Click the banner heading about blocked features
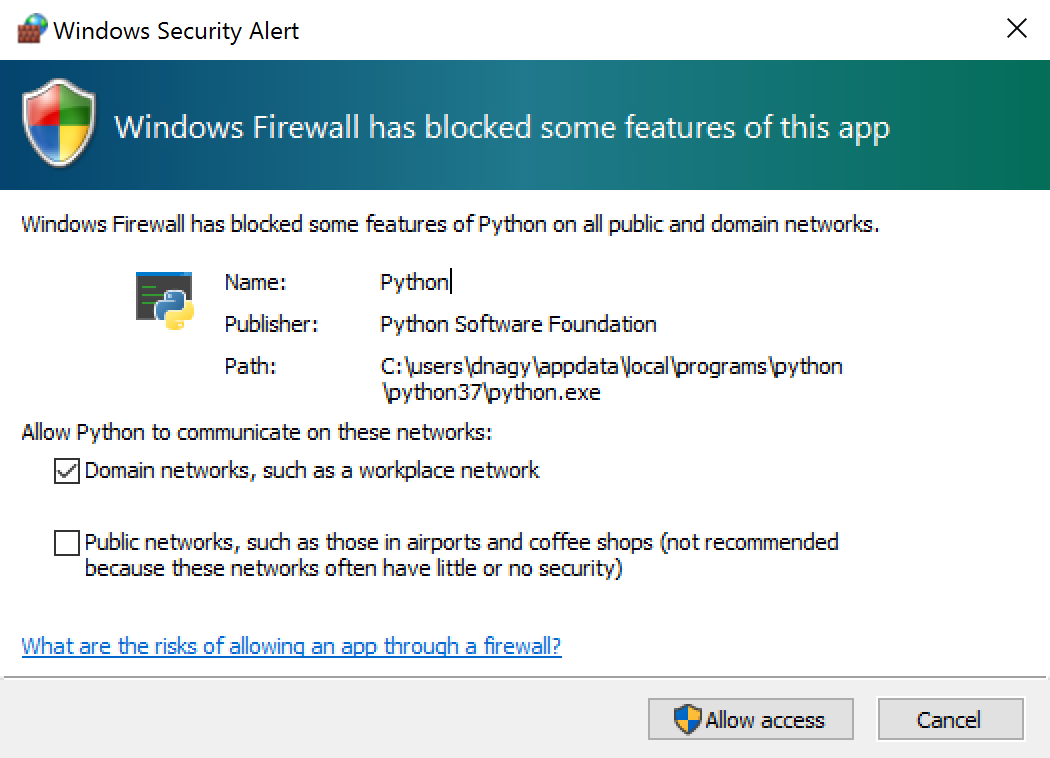Viewport: 1050px width, 758px height. tap(502, 127)
